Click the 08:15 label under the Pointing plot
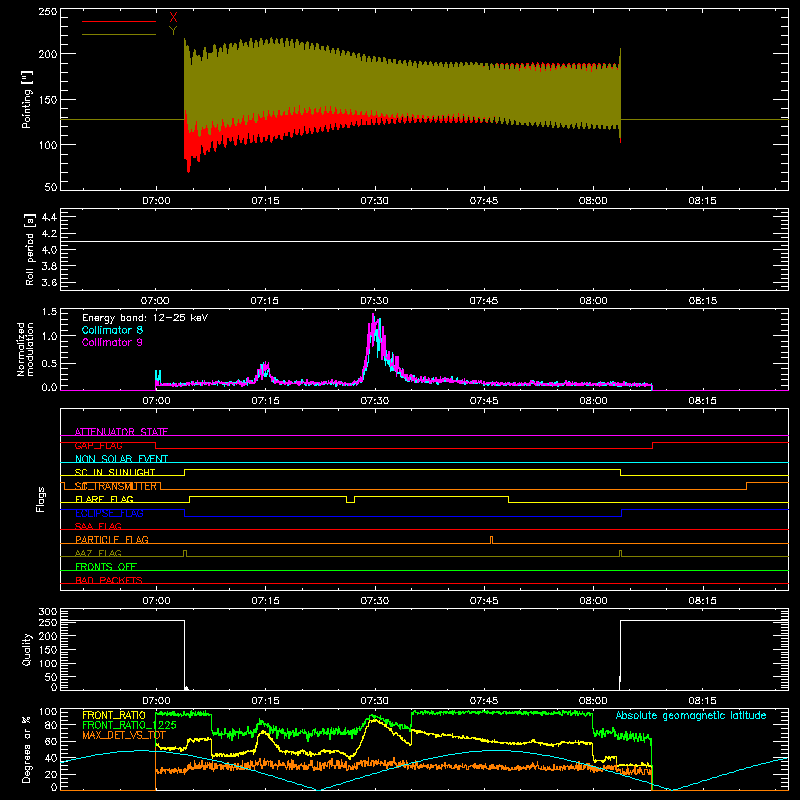This screenshot has width=800, height=800. click(x=702, y=201)
